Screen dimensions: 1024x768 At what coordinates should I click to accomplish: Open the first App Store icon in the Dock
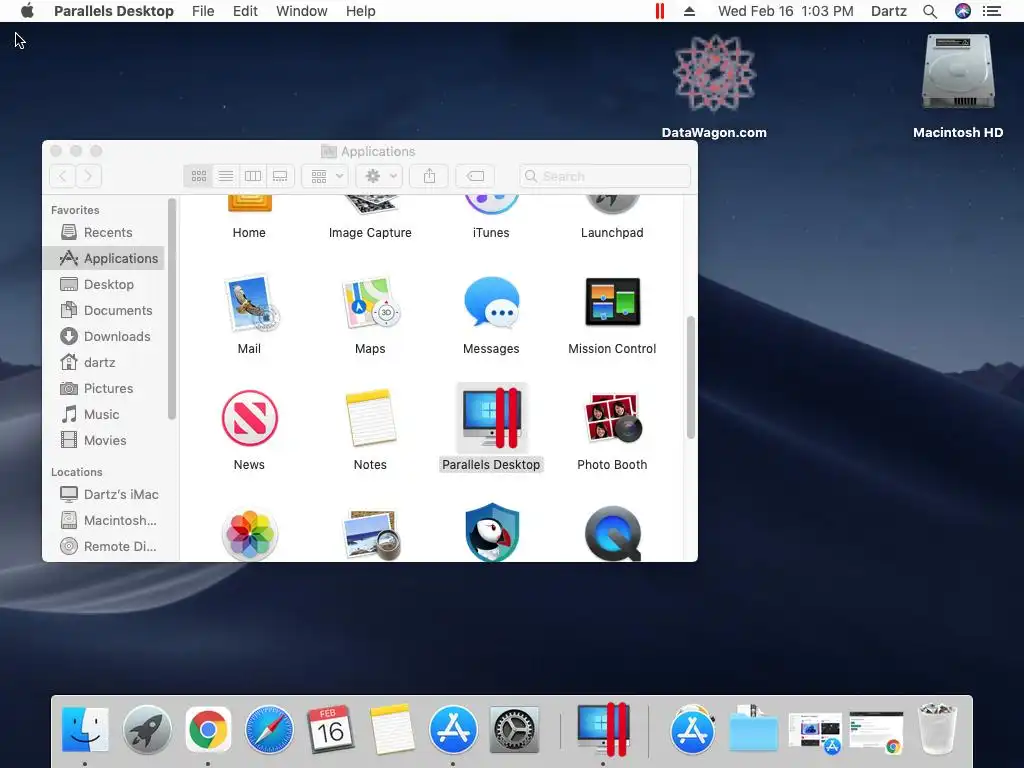[x=453, y=729]
